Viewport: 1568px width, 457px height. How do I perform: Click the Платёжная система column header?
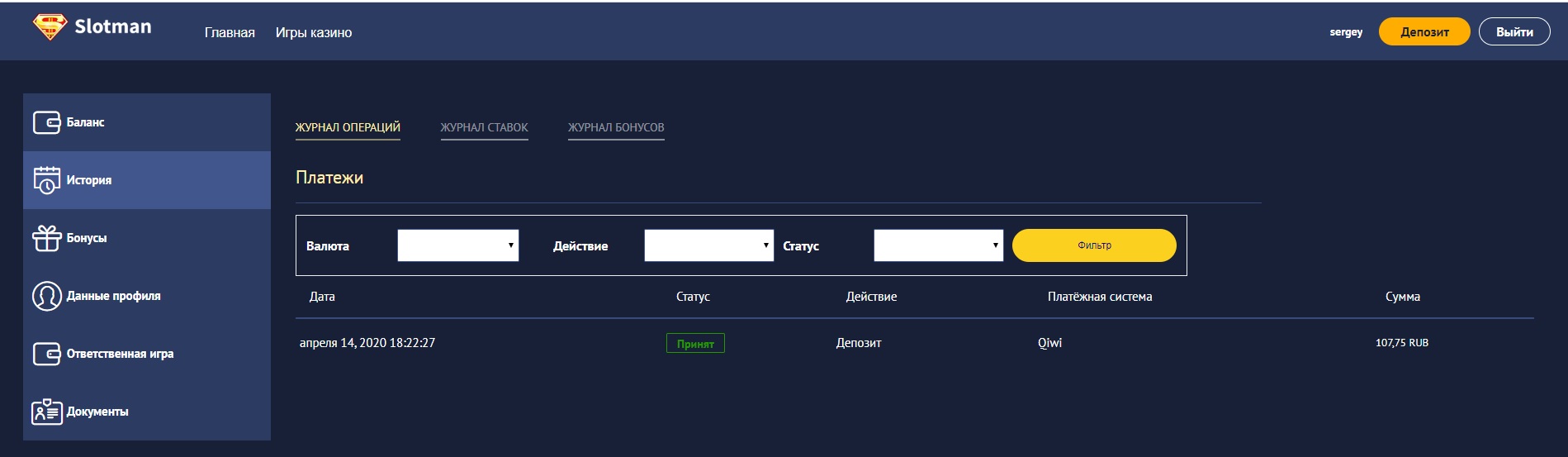tap(1100, 297)
